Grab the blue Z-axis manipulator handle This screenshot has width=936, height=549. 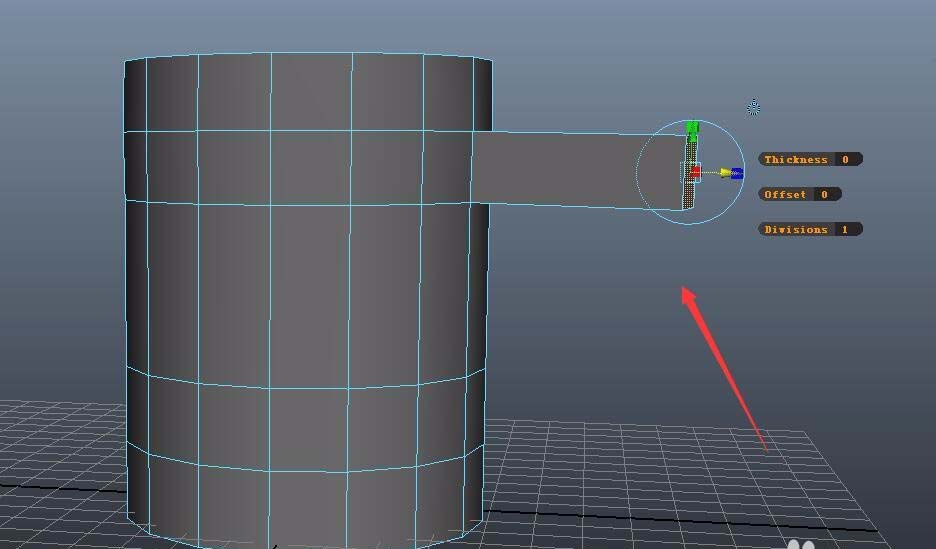pos(737,174)
